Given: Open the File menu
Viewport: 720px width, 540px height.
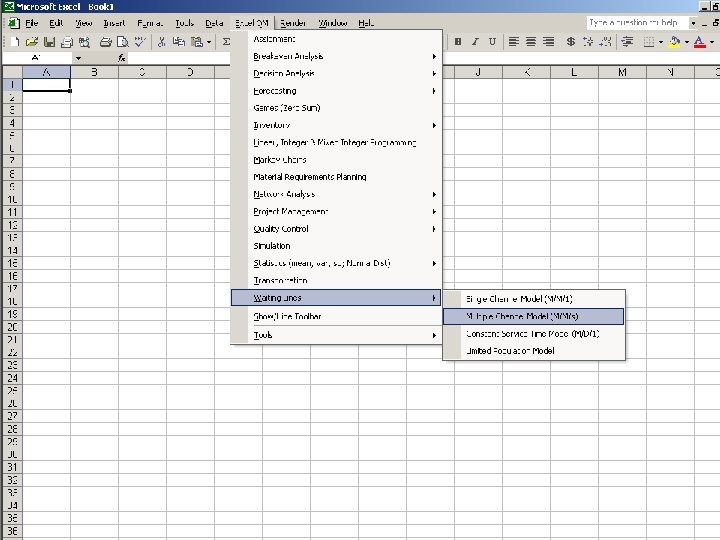Looking at the screenshot, I should 31,23.
